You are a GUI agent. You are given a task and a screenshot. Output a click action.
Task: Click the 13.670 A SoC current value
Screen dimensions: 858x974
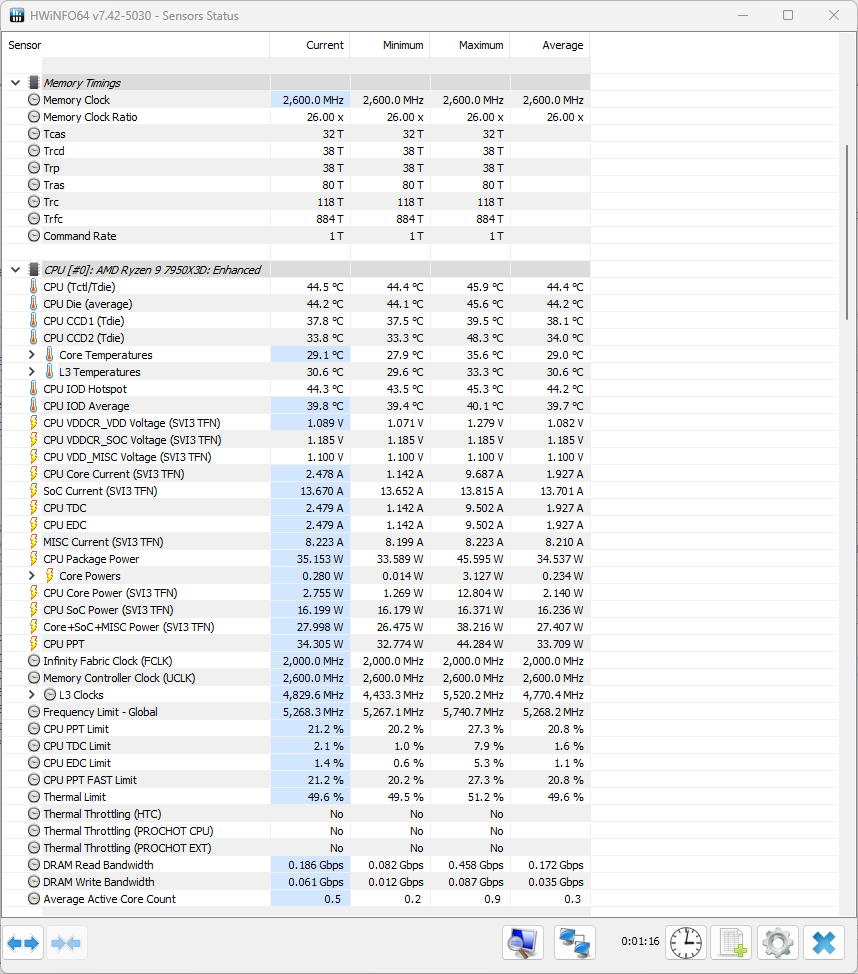click(x=322, y=491)
